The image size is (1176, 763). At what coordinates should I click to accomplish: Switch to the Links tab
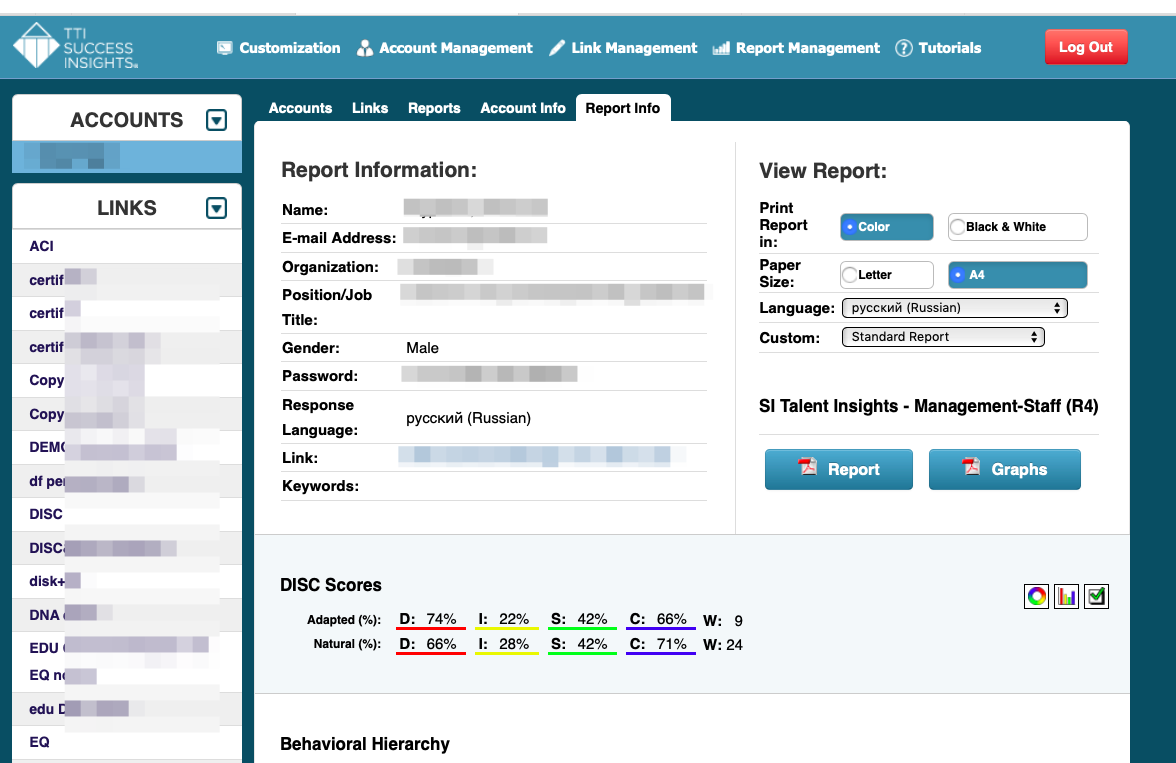point(370,108)
